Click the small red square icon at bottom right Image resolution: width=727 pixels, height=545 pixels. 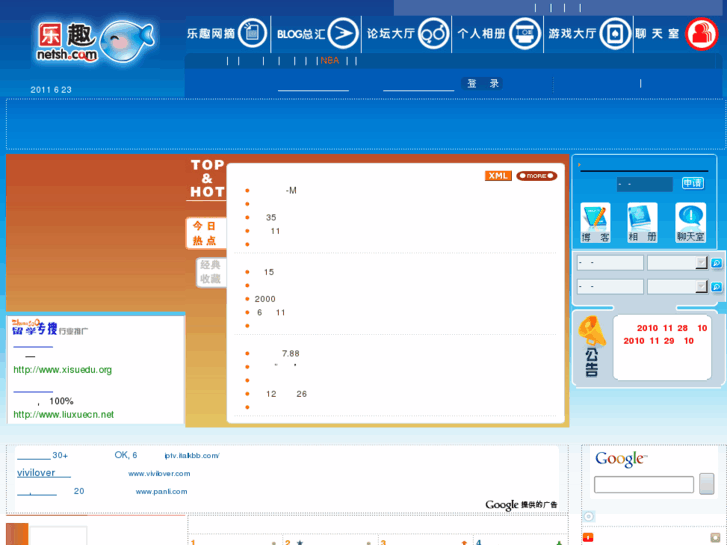point(588,538)
